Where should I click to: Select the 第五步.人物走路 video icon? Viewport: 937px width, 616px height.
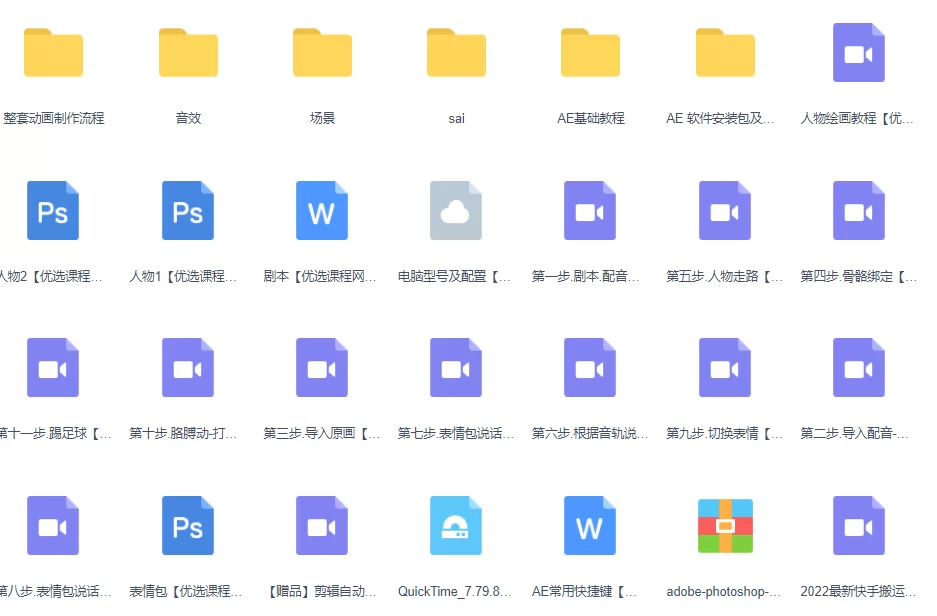click(725, 211)
